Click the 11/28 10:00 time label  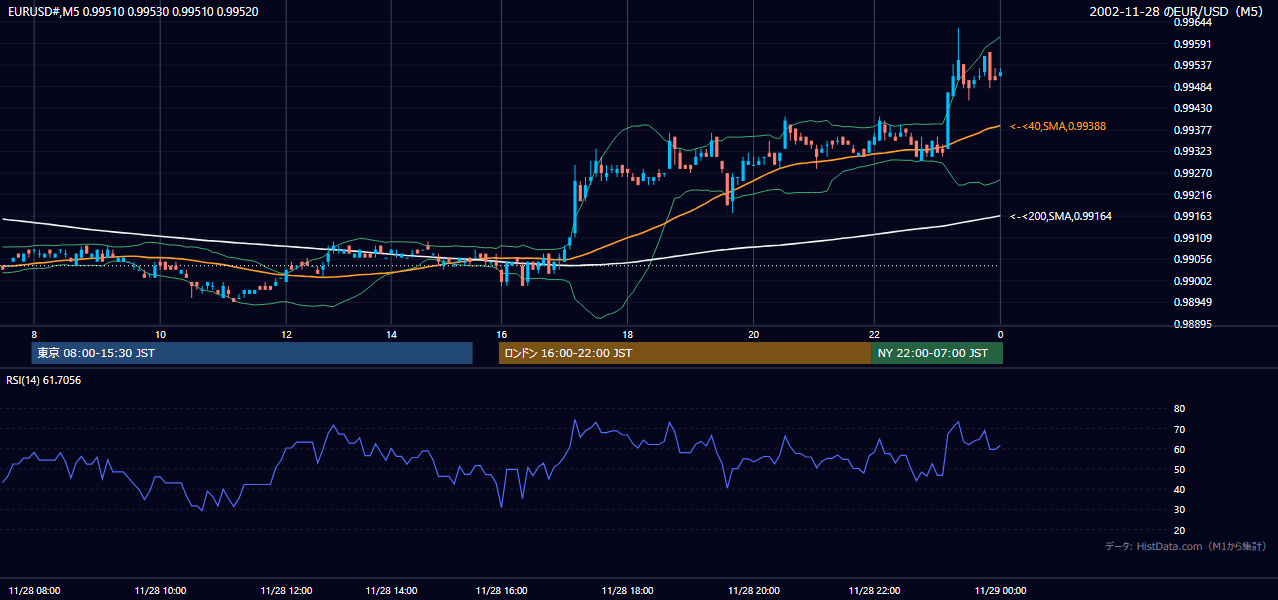tap(160, 591)
